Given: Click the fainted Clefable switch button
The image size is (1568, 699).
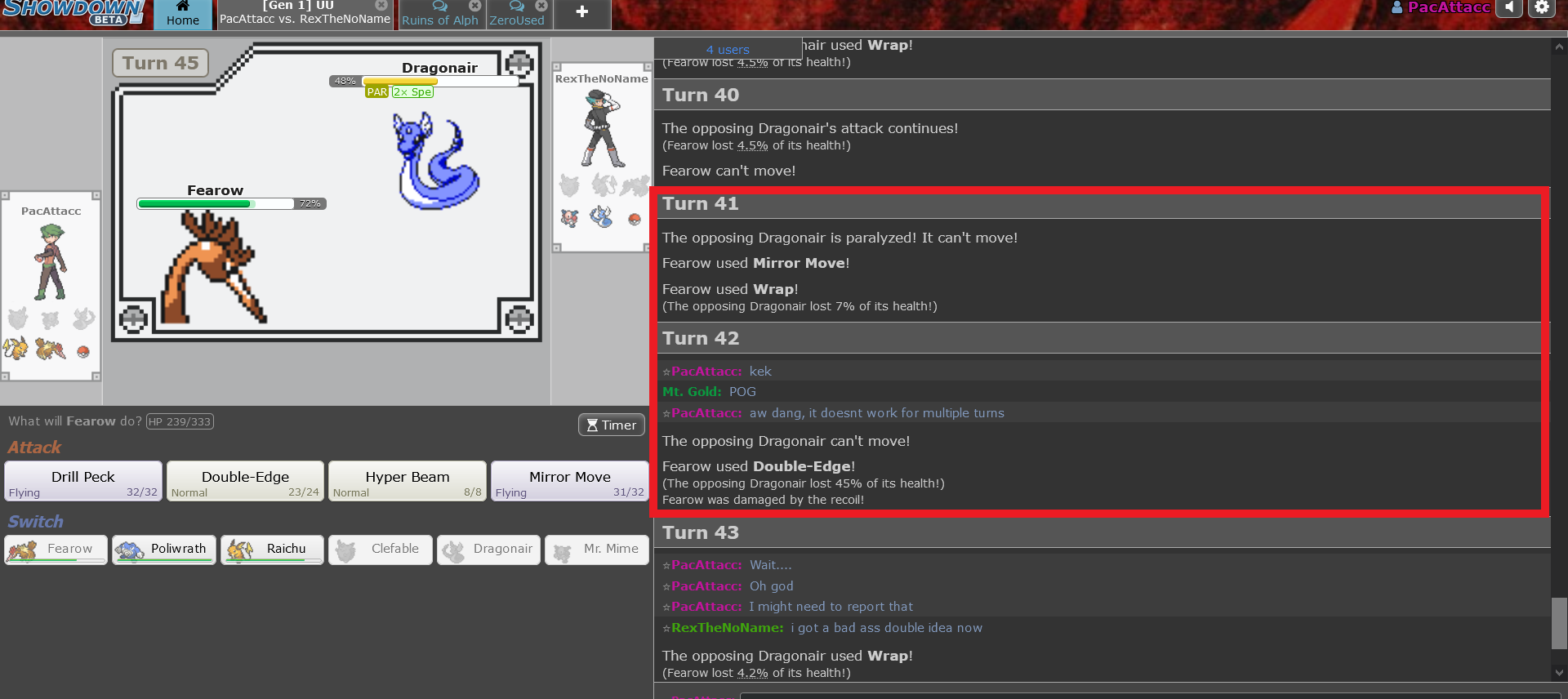Looking at the screenshot, I should pyautogui.click(x=381, y=550).
